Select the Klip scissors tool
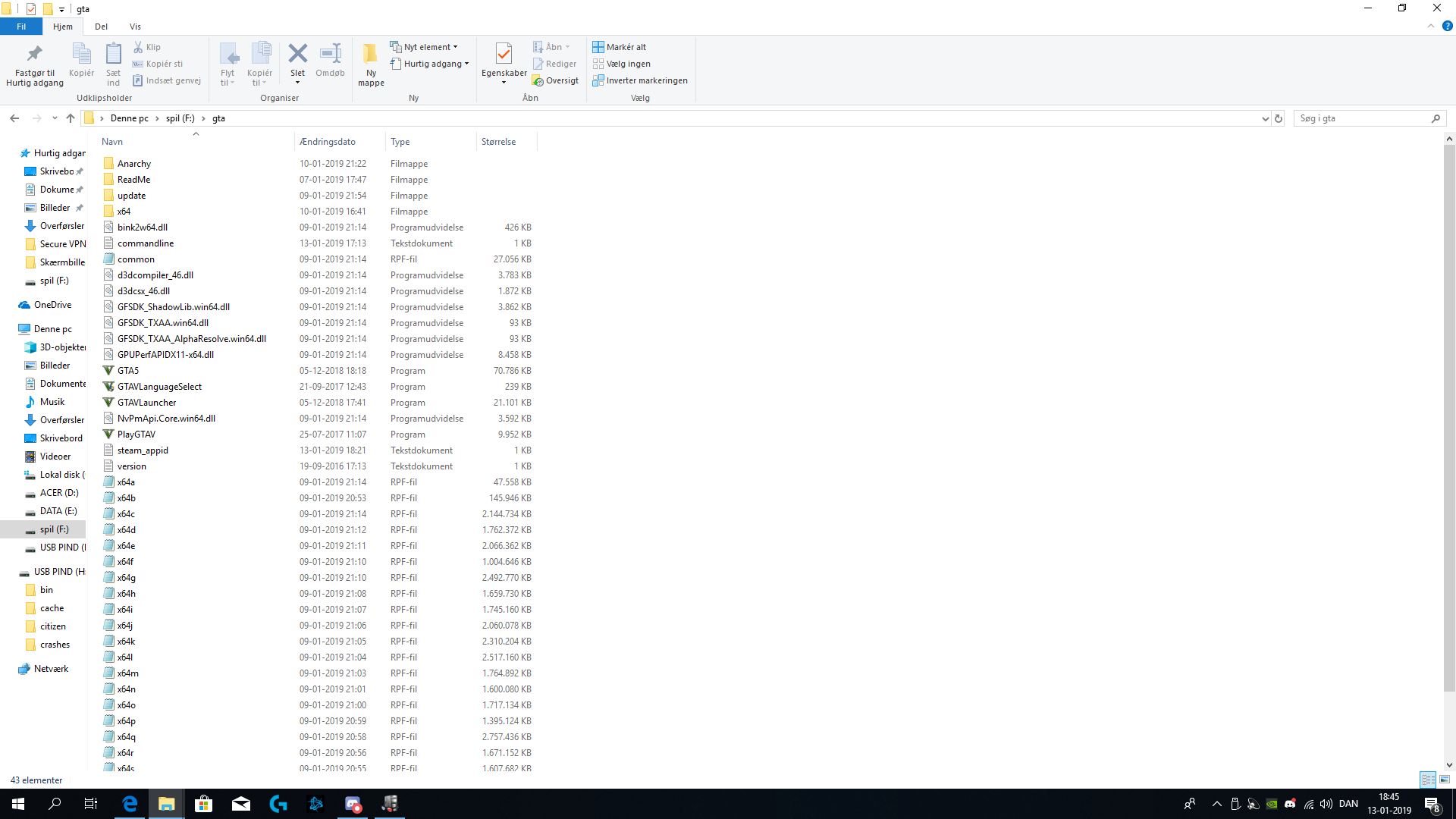 [147, 47]
